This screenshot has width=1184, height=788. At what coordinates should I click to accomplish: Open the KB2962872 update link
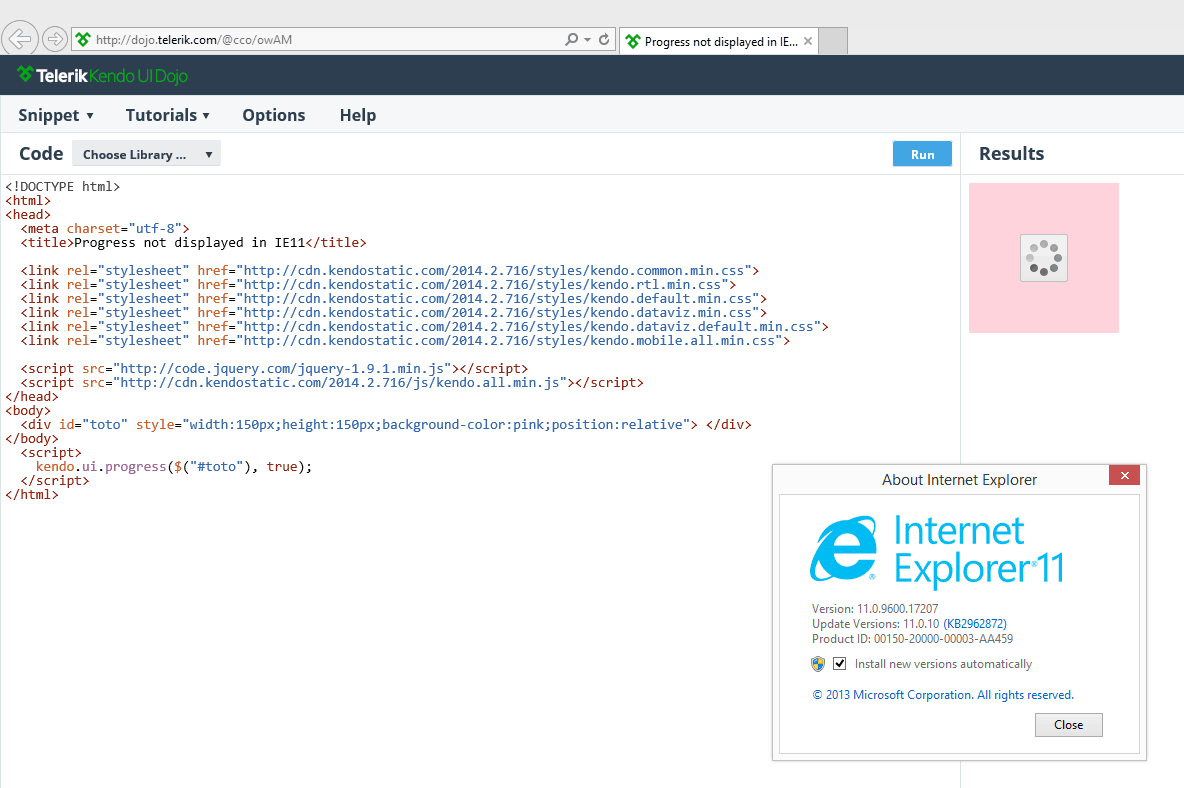click(x=975, y=624)
